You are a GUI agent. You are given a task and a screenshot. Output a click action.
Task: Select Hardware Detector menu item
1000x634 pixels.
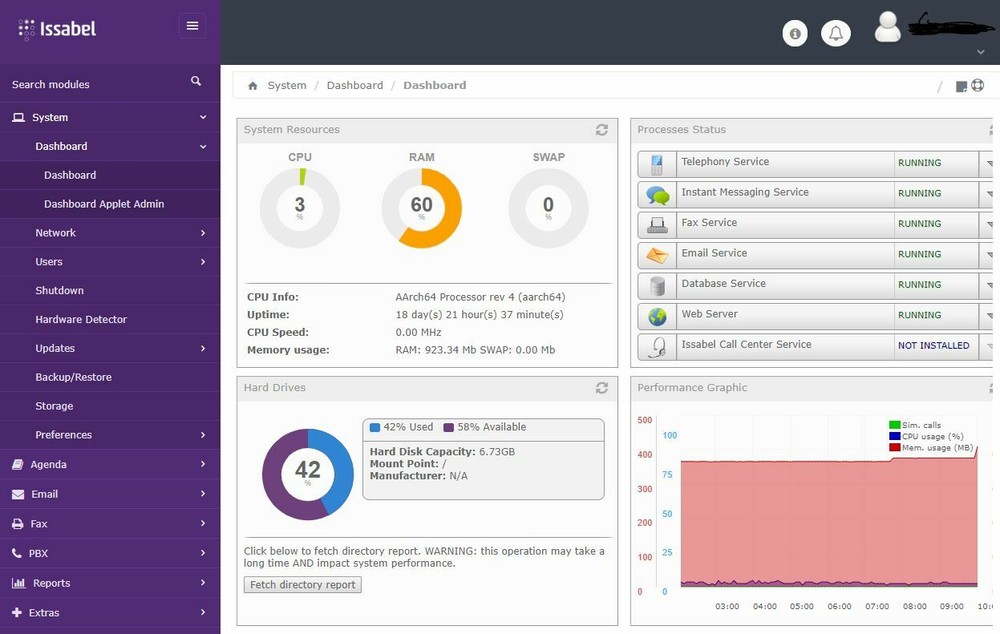(81, 320)
